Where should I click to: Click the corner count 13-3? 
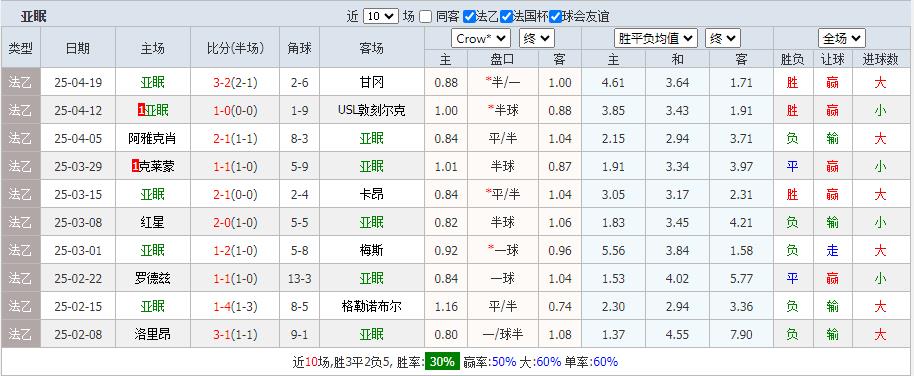pos(300,279)
